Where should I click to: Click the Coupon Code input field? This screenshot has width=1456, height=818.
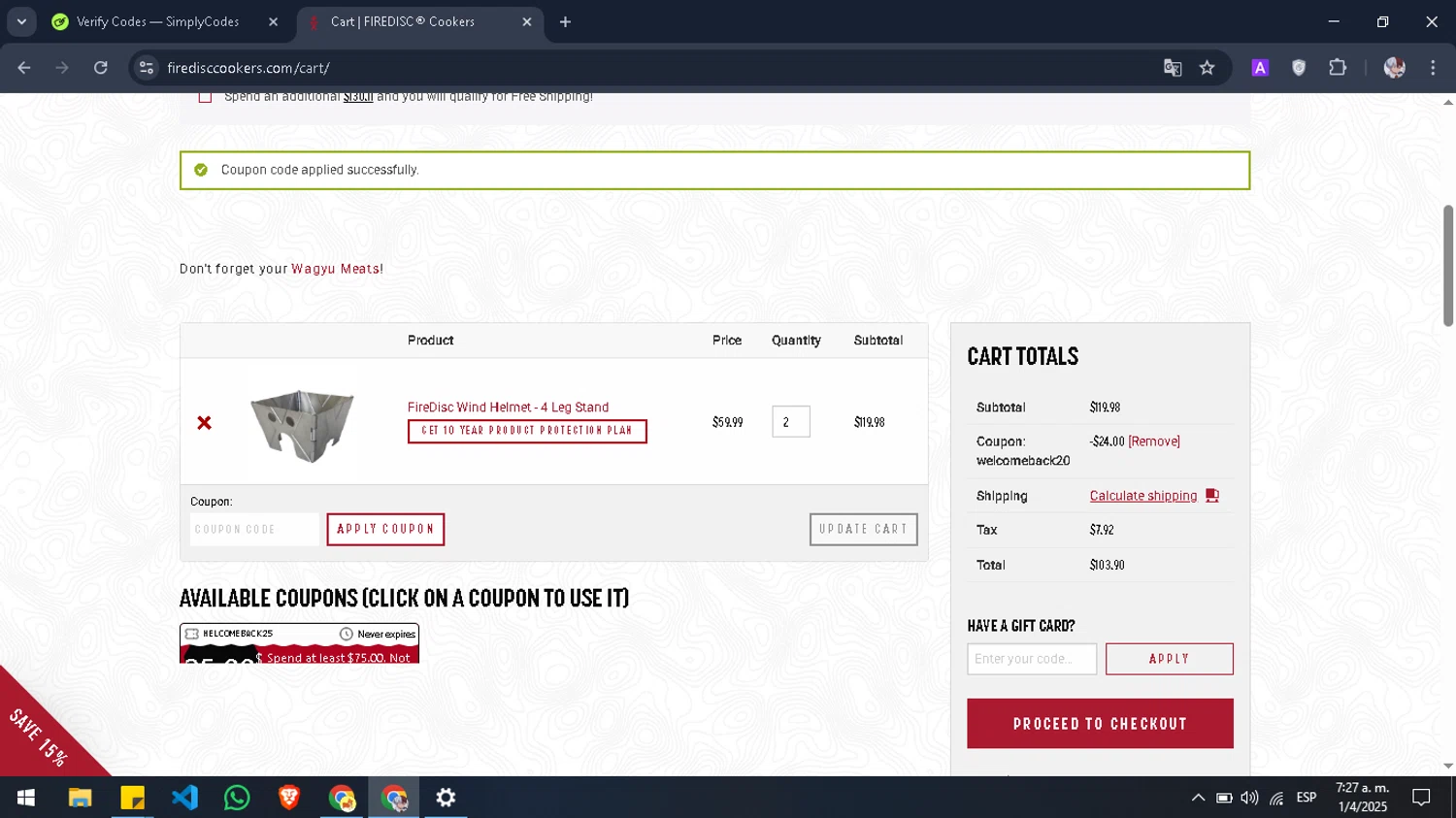(254, 530)
